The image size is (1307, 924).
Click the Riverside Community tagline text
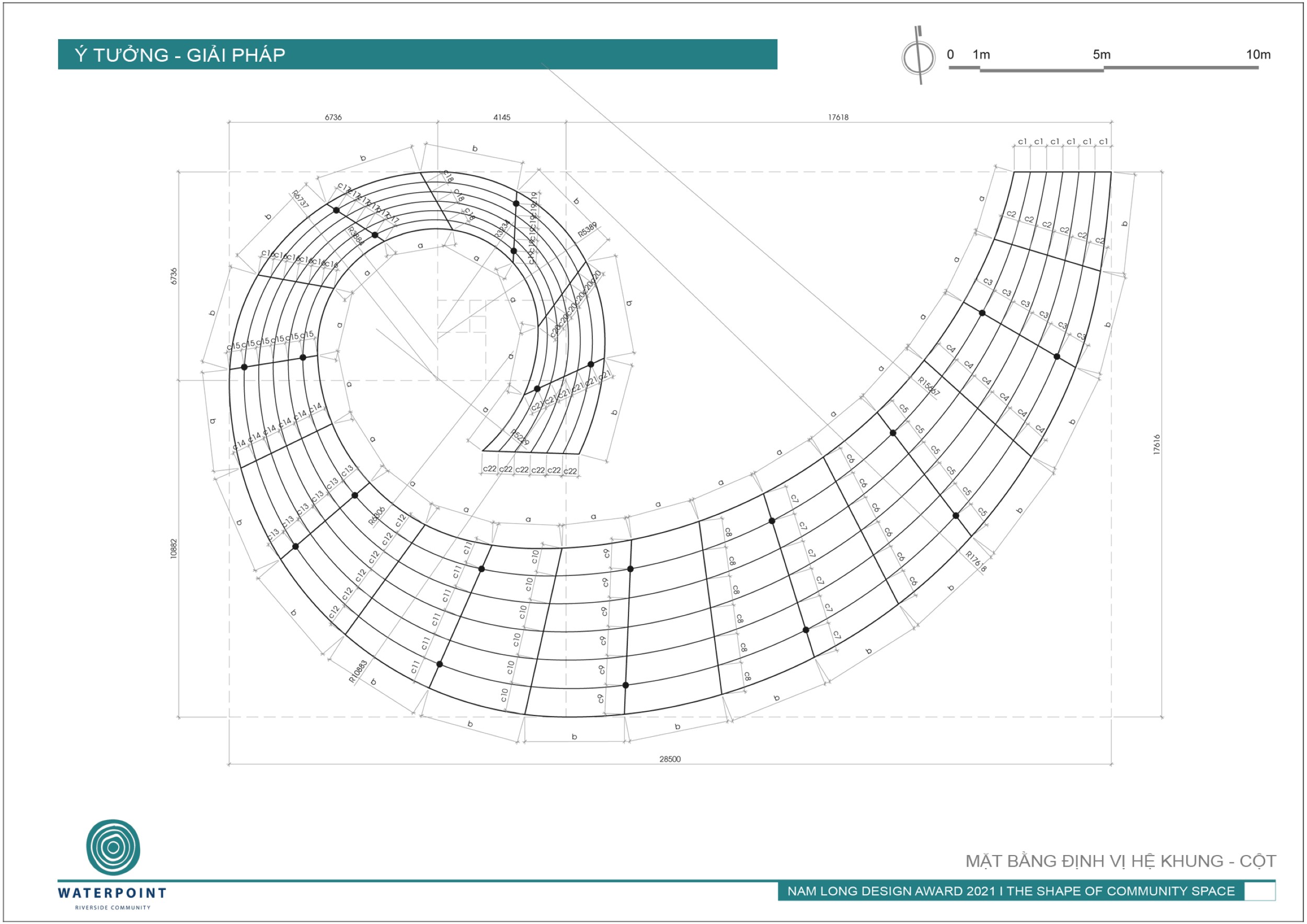coord(113,907)
